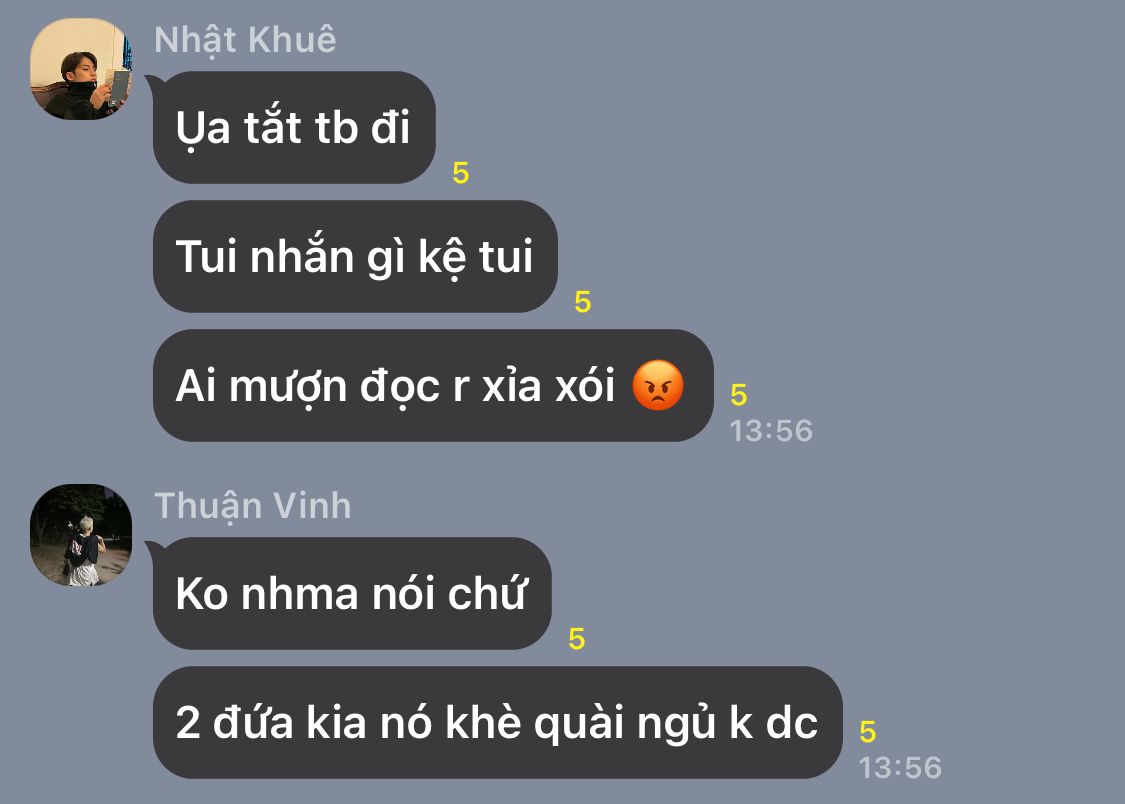Image resolution: width=1125 pixels, height=804 pixels.
Task: Tap 13:56 timestamp under Nhật Khuê's messages
Action: pyautogui.click(x=771, y=431)
